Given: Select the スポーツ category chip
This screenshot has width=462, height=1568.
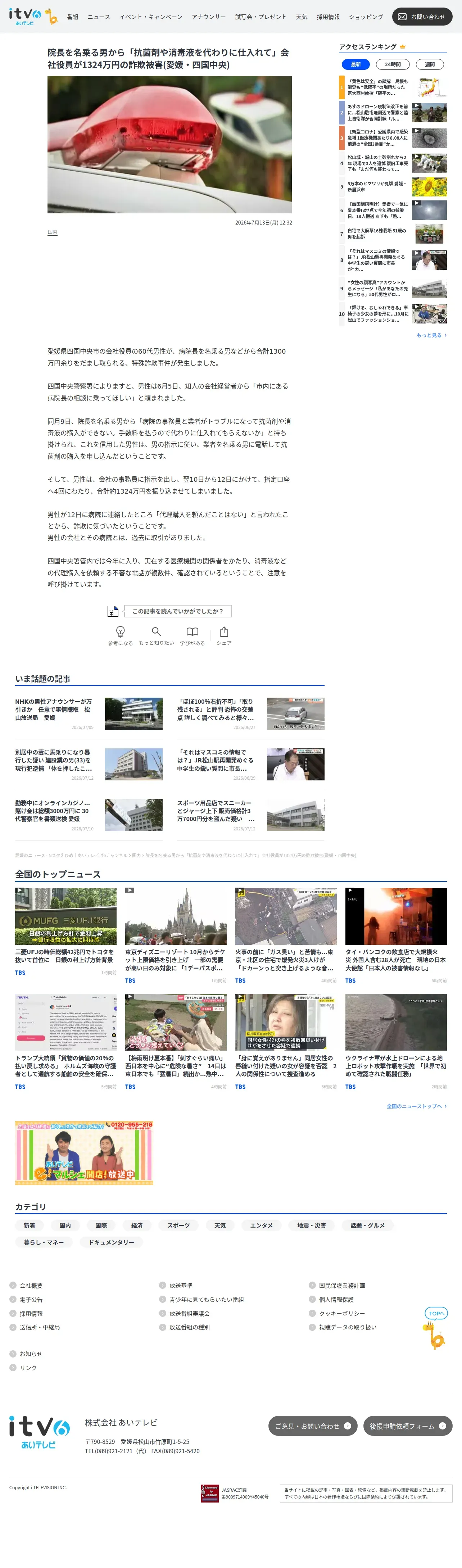Looking at the screenshot, I should (179, 1225).
